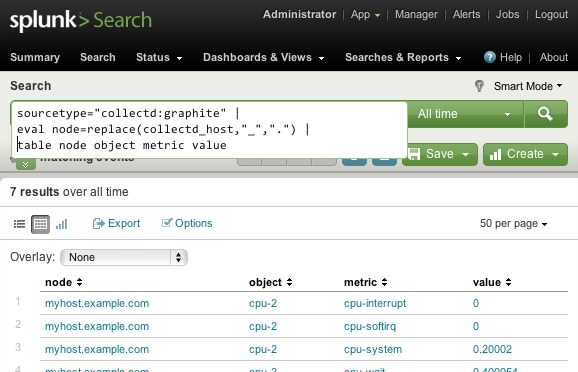This screenshot has width=578, height=372.
Task: Click the cpu-softirq metric cell
Action: (370, 326)
